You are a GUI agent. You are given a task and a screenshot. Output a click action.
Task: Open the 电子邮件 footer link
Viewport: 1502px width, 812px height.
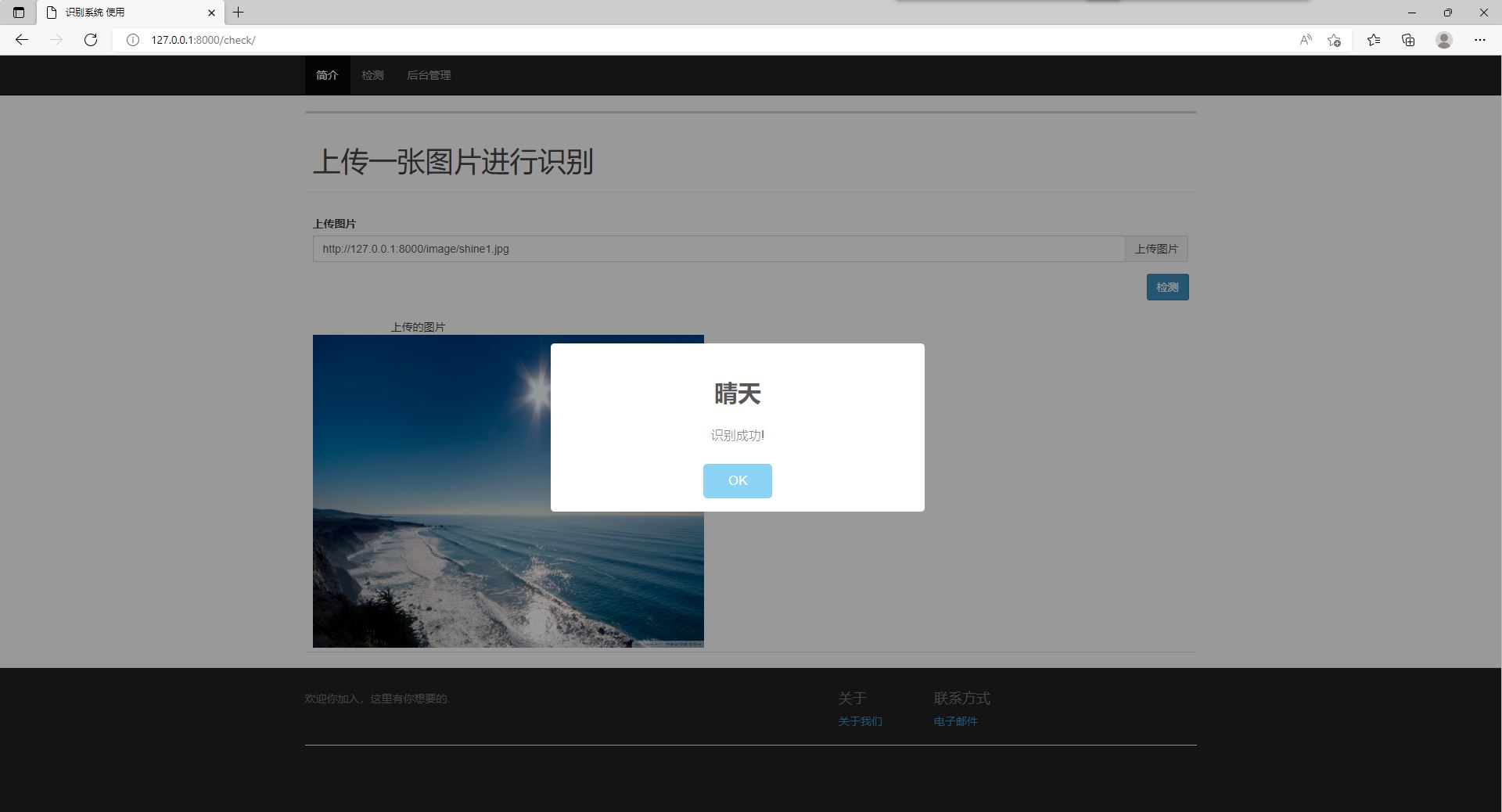[x=955, y=721]
